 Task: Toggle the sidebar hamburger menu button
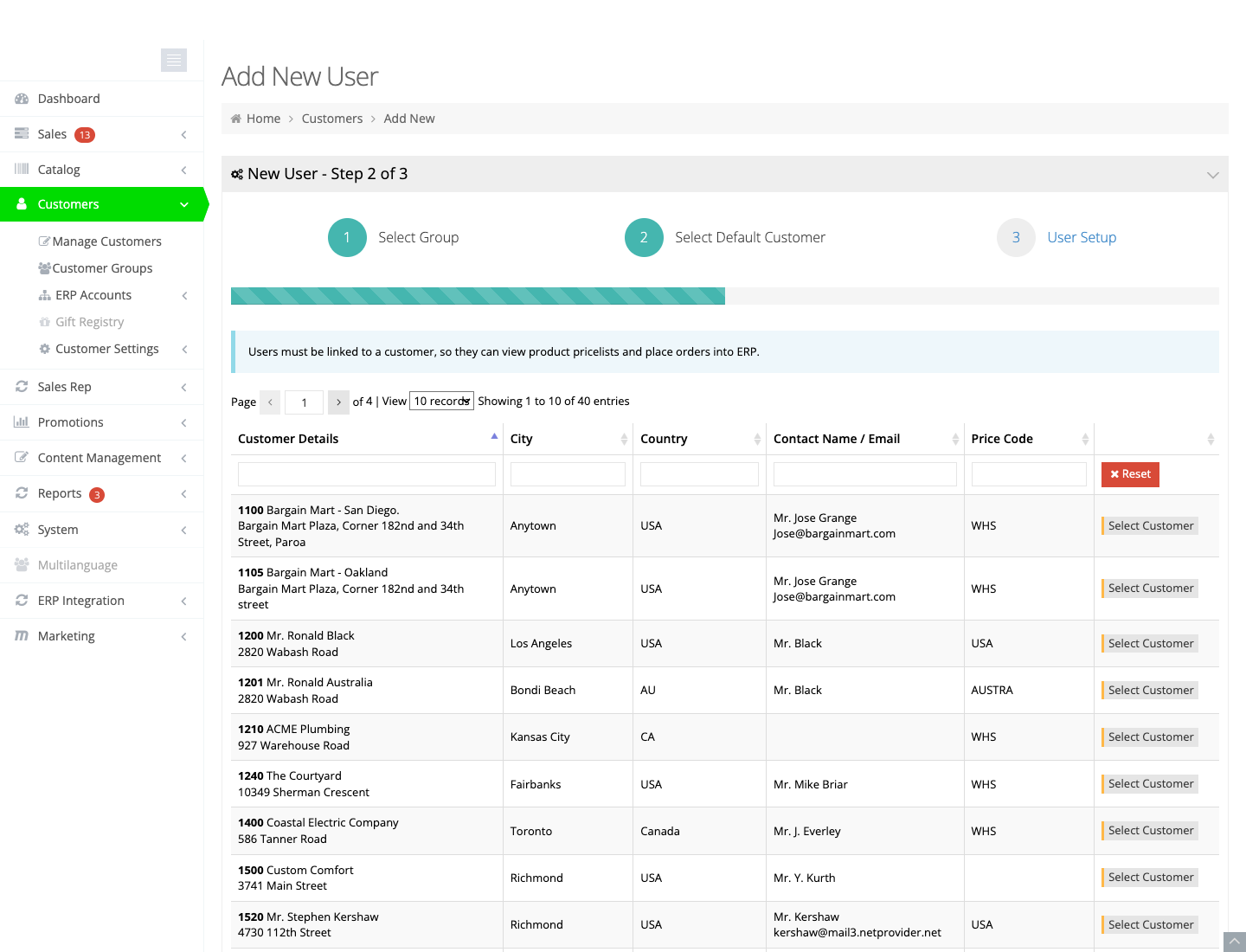pyautogui.click(x=174, y=60)
